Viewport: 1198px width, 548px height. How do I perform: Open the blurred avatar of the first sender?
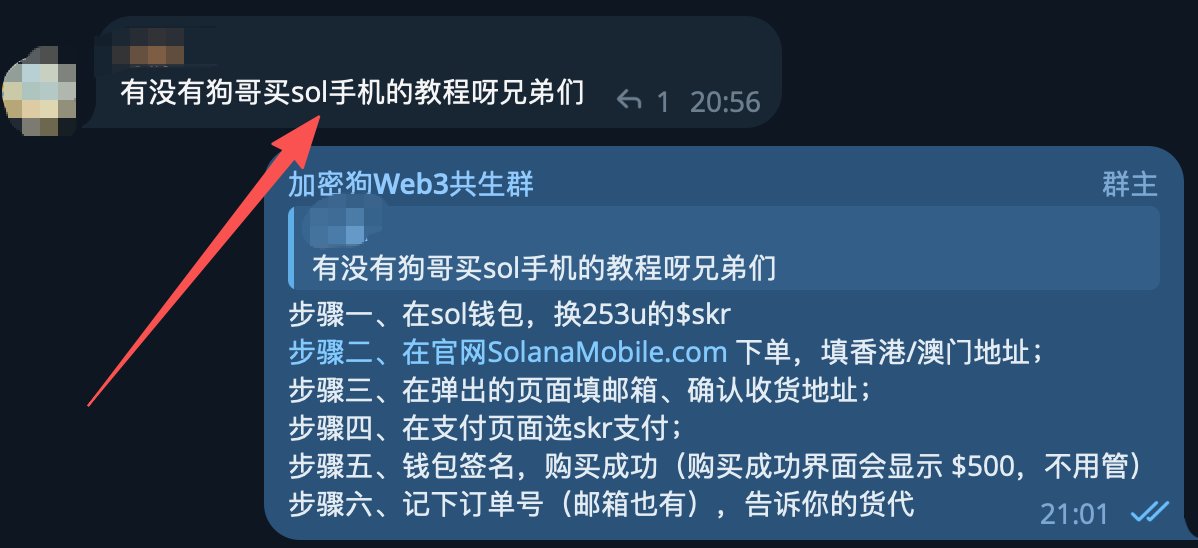click(x=40, y=90)
